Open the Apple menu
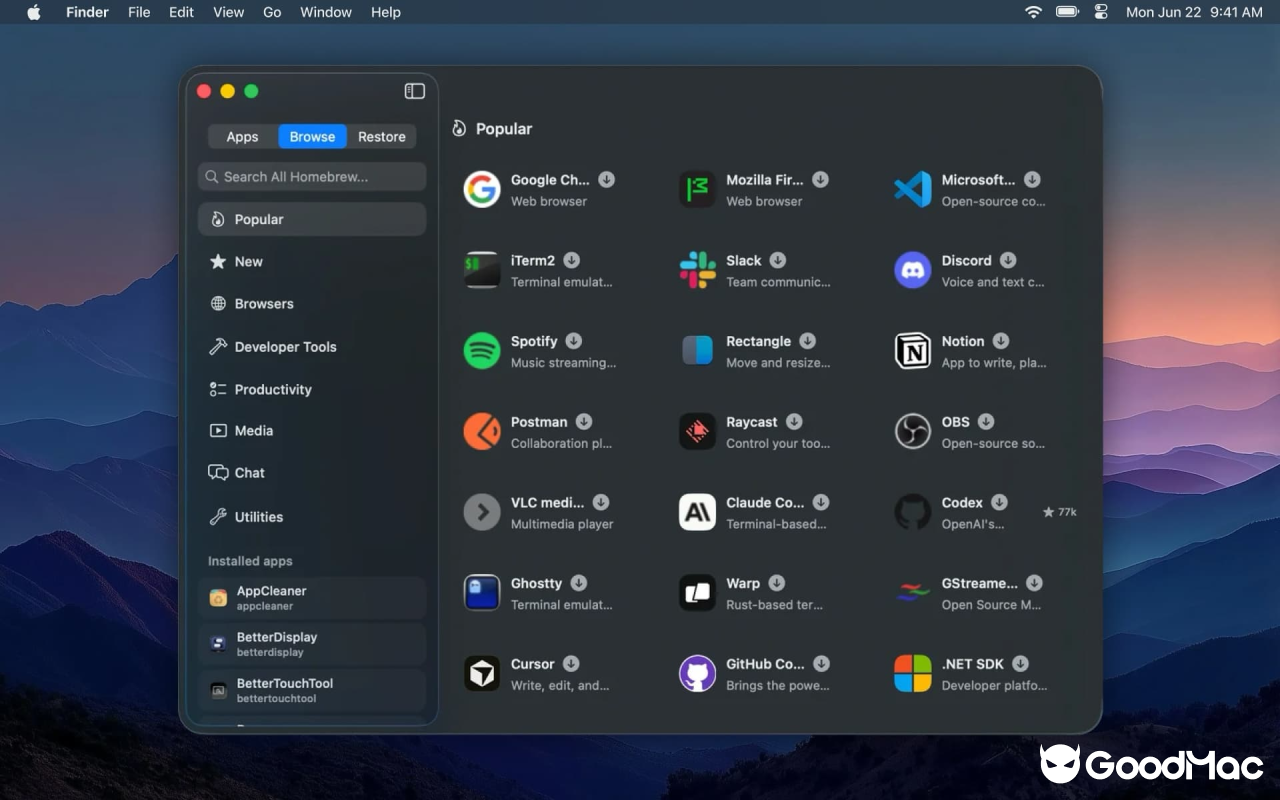The height and width of the screenshot is (800, 1280). 34,12
